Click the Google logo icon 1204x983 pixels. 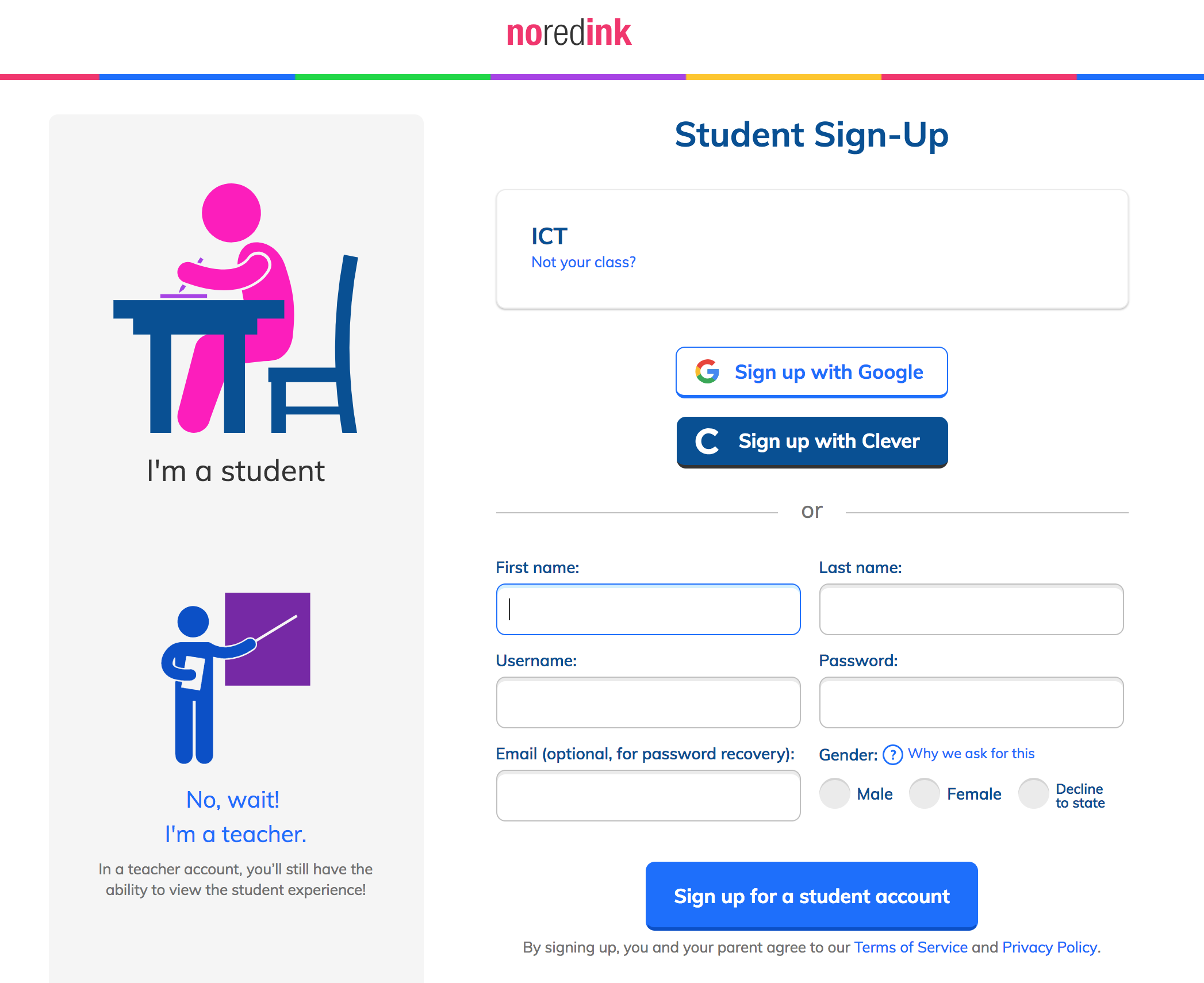click(x=707, y=372)
